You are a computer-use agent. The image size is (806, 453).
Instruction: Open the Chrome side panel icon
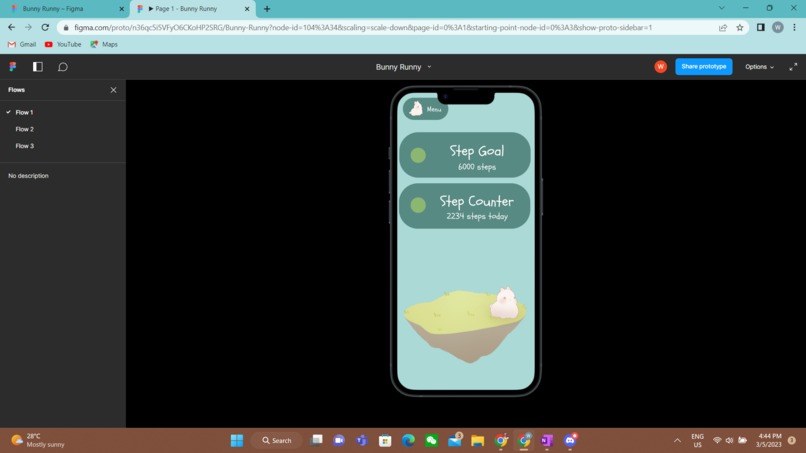tap(761, 27)
